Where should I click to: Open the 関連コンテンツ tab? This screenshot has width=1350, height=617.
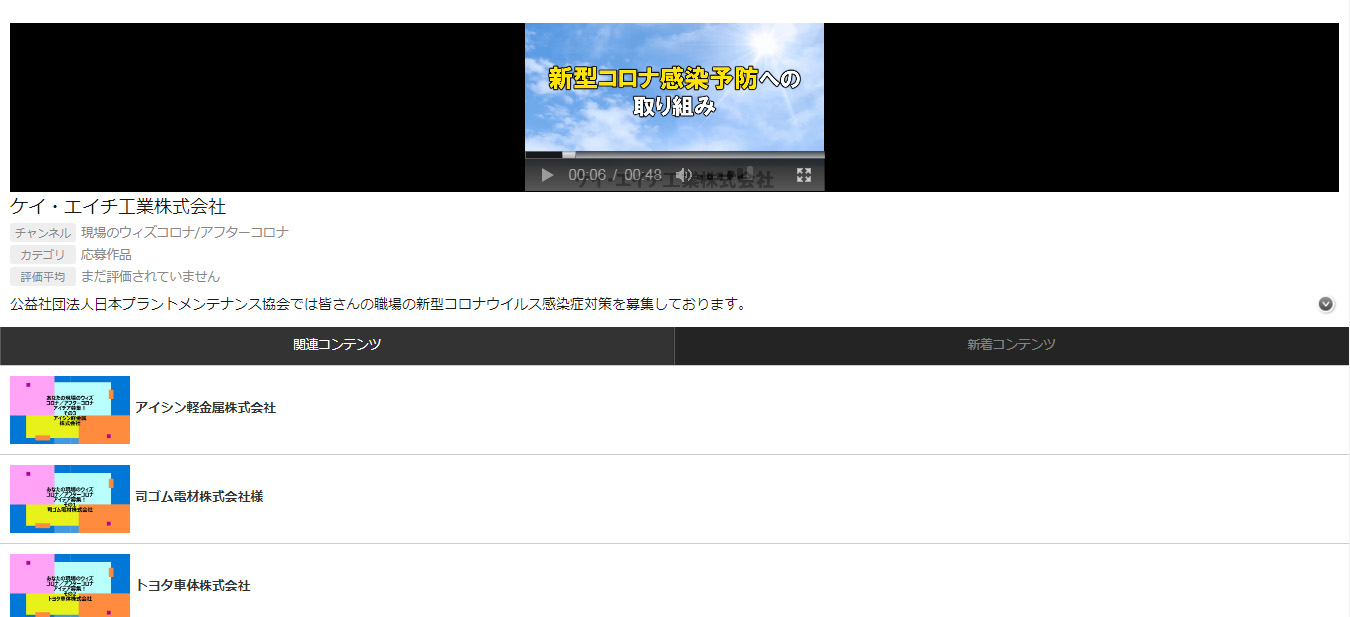[x=337, y=345]
